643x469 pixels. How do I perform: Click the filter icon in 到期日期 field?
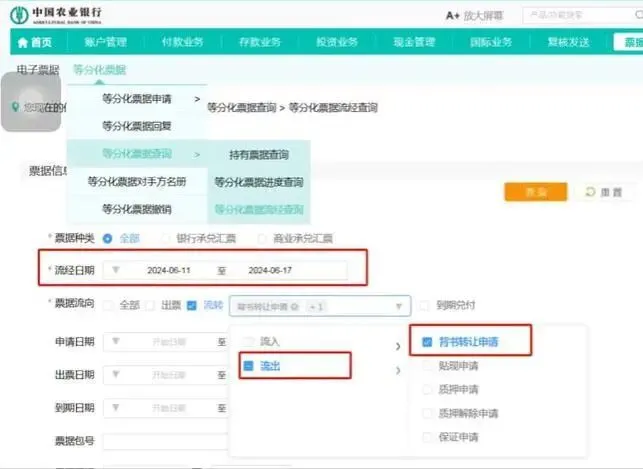(x=116, y=408)
